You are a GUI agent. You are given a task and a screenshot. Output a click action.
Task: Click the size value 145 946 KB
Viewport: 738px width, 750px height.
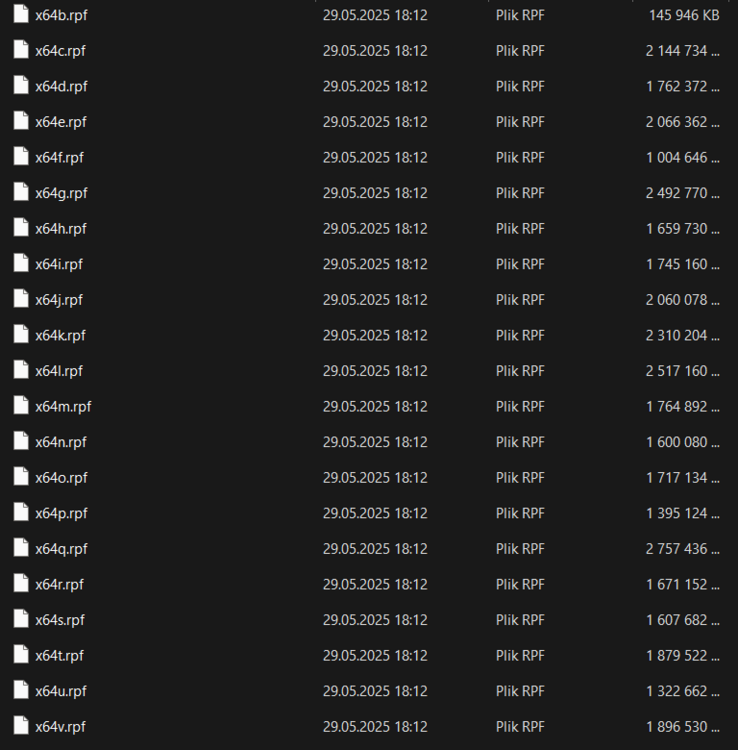point(684,15)
